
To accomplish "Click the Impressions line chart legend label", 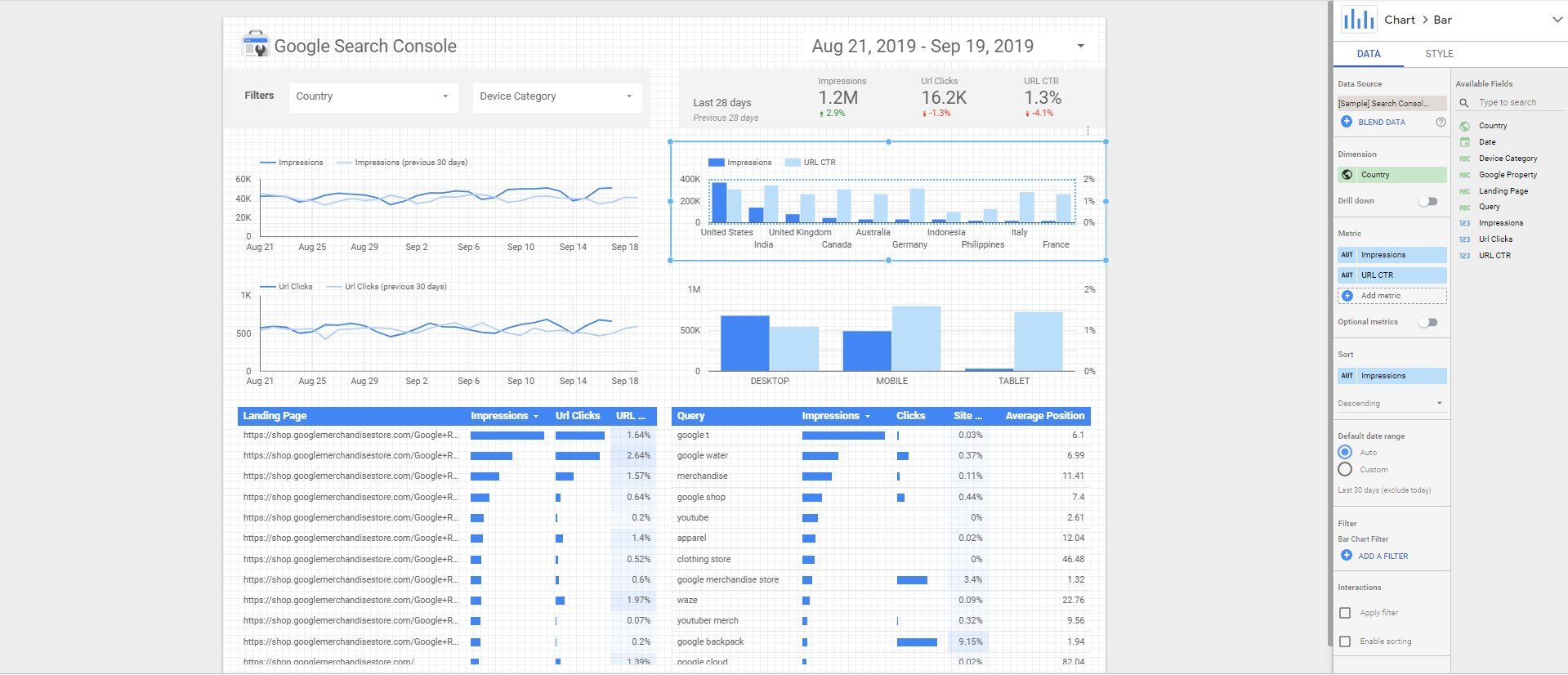I will 301,163.
